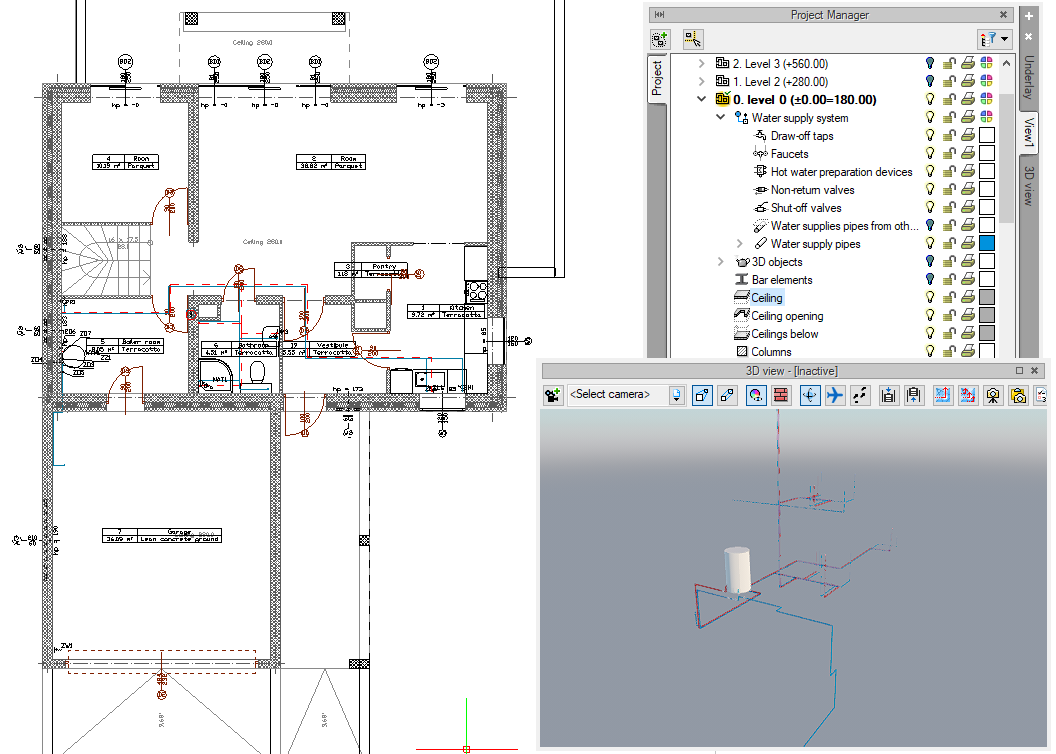Toggle the visibility bulb for Level 3

(x=930, y=63)
